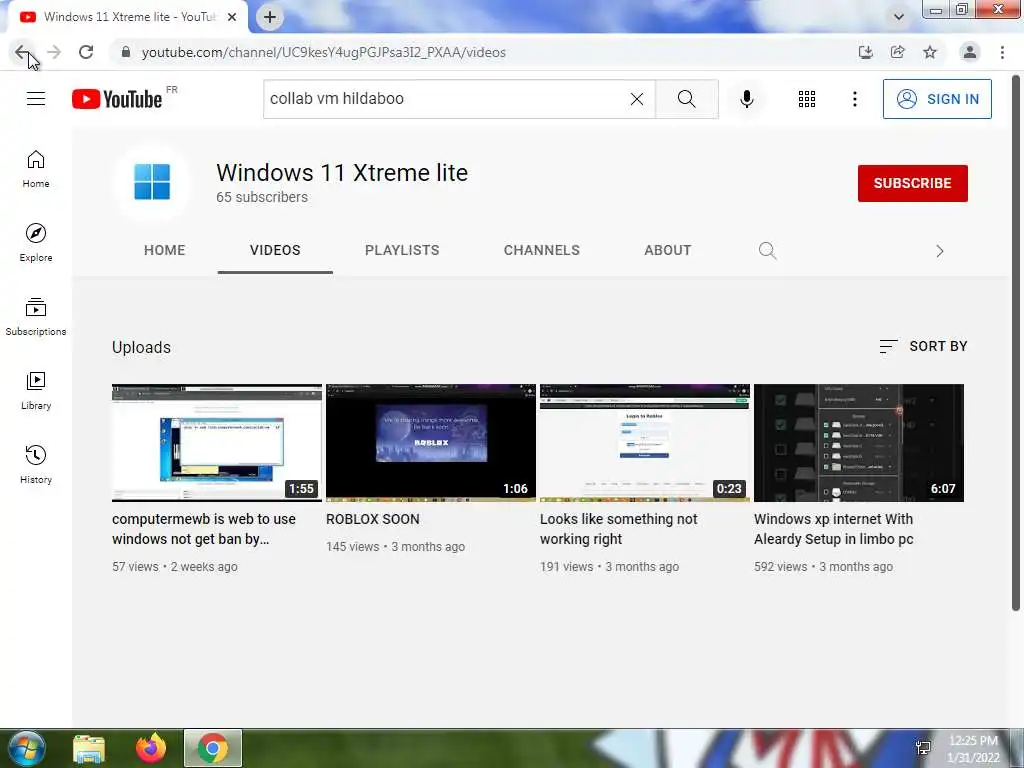Play the 0:23 video thumbnail
Screen dimensions: 1024x768
[x=645, y=443]
